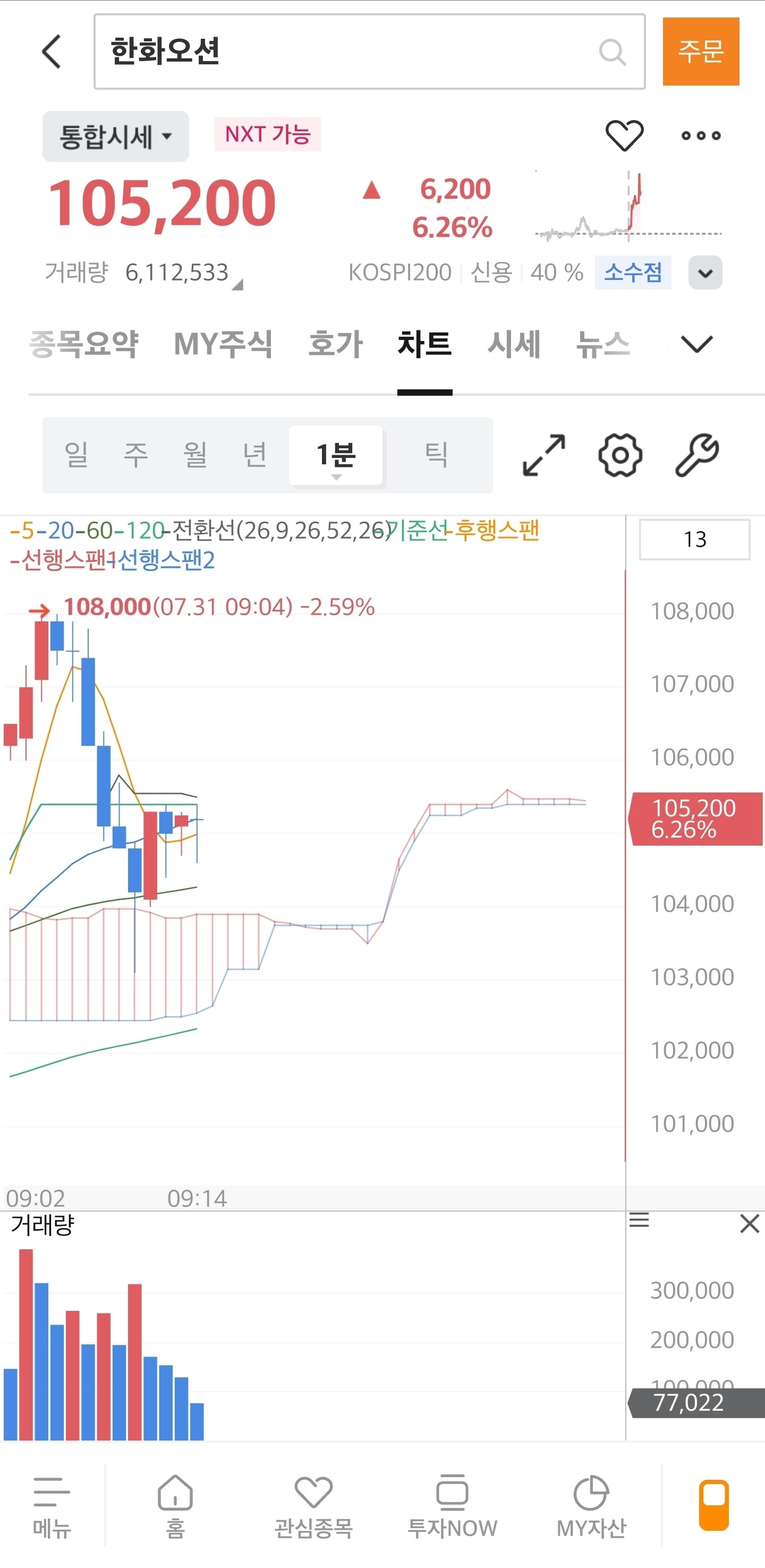Screen dimensions: 765x1568
Task: Tap the search magnifier icon
Action: pyautogui.click(x=611, y=53)
